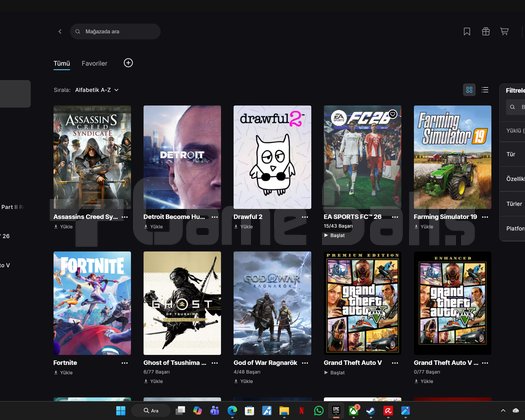The image size is (525, 420).
Task: Click the 6/77 Başarı achievements text
Action: 156,372
